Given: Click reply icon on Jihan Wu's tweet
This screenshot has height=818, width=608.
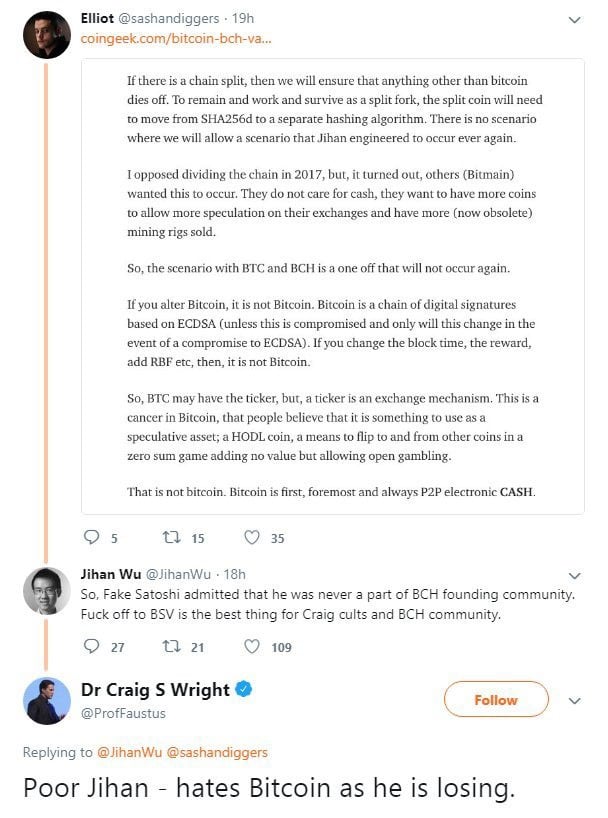Looking at the screenshot, I should 91,646.
